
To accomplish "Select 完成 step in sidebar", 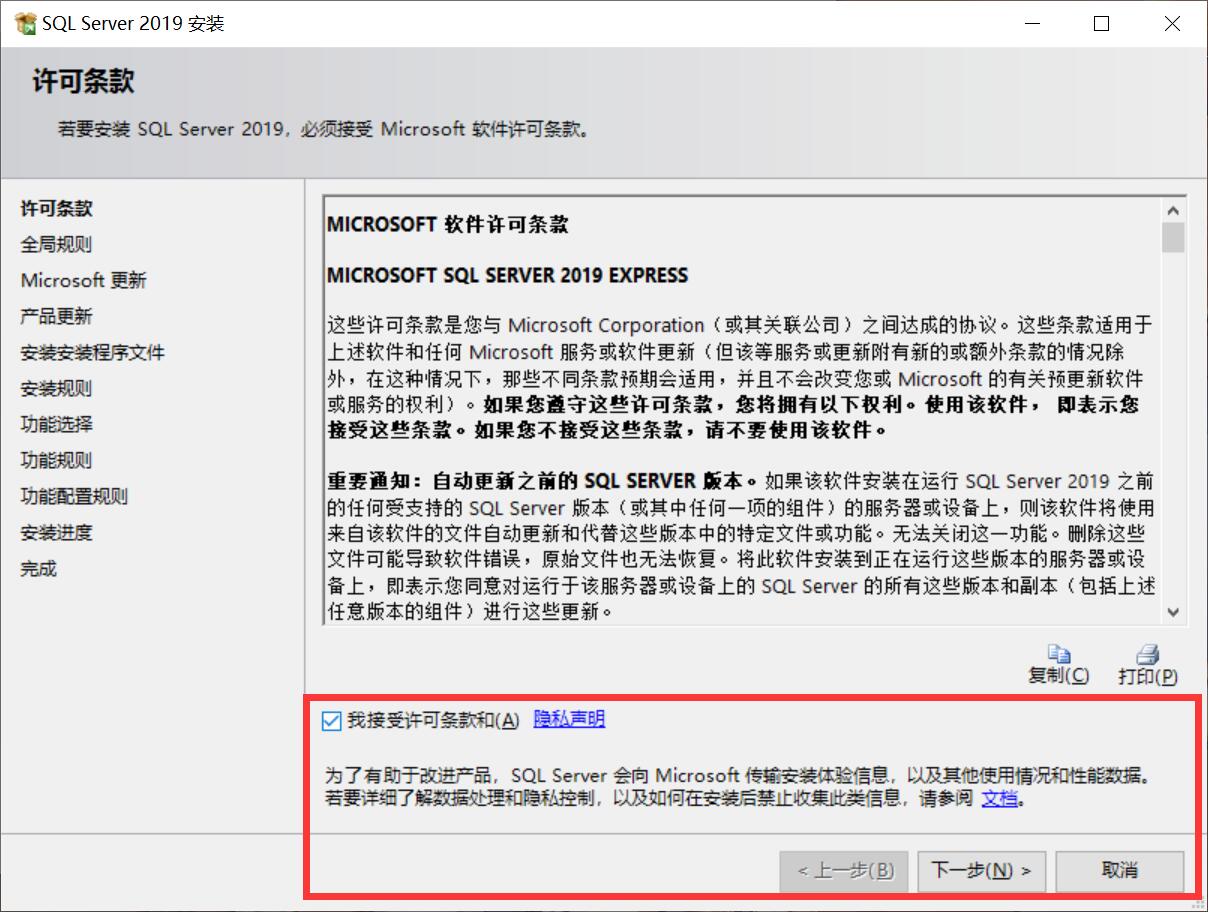I will click(39, 568).
